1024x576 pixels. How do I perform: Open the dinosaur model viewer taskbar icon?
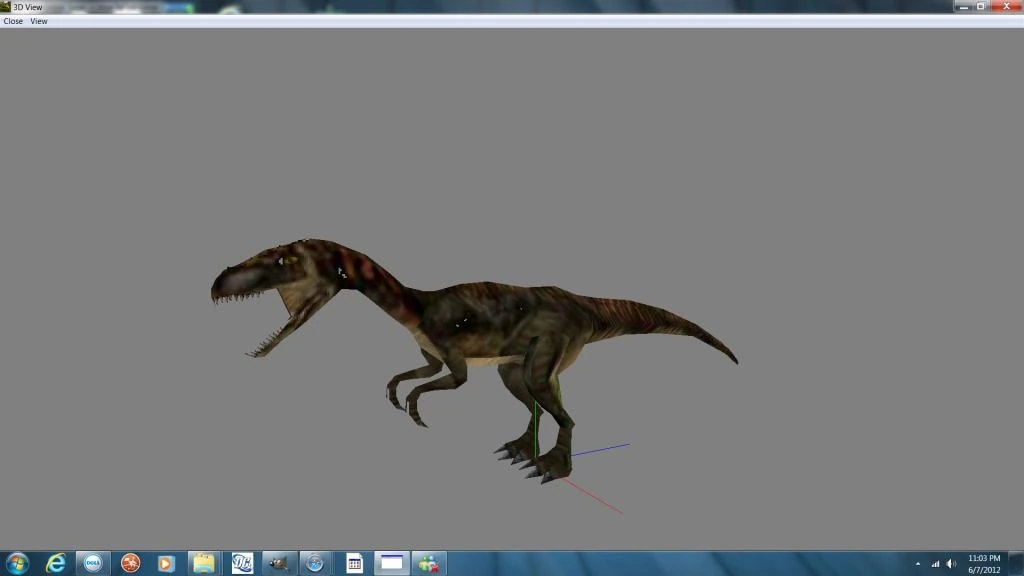(x=279, y=563)
